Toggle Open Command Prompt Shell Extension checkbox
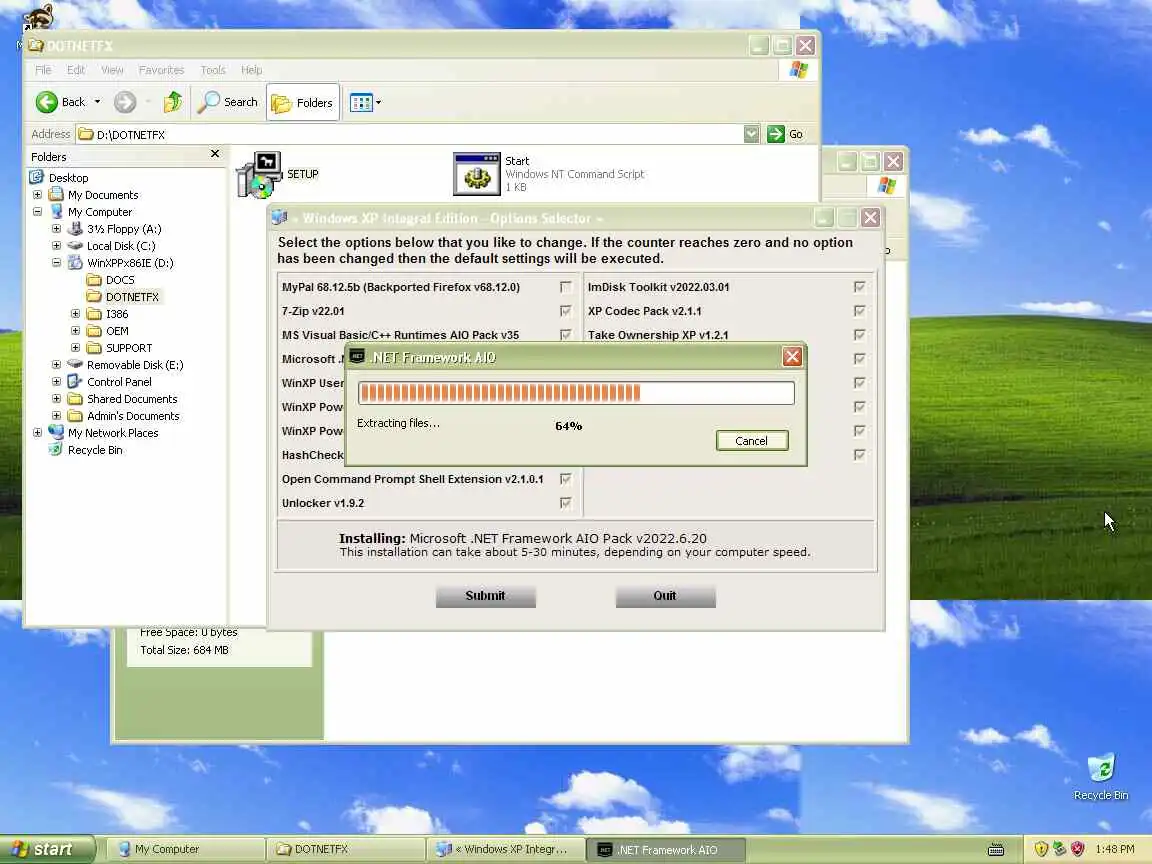 click(x=566, y=479)
